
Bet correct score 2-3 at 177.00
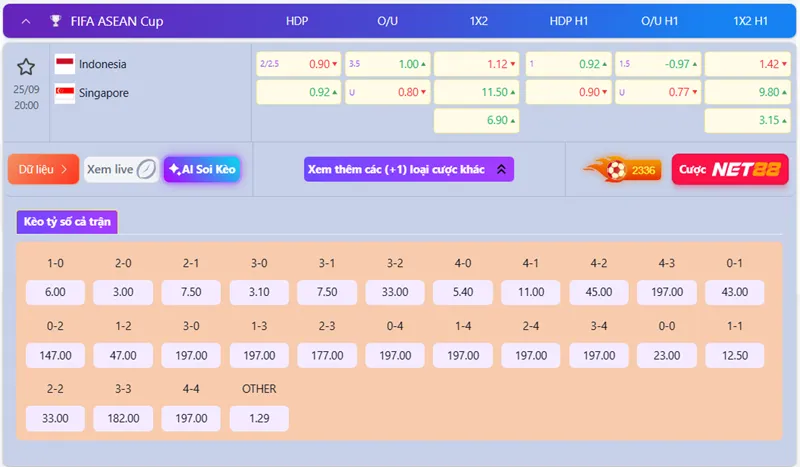point(327,355)
